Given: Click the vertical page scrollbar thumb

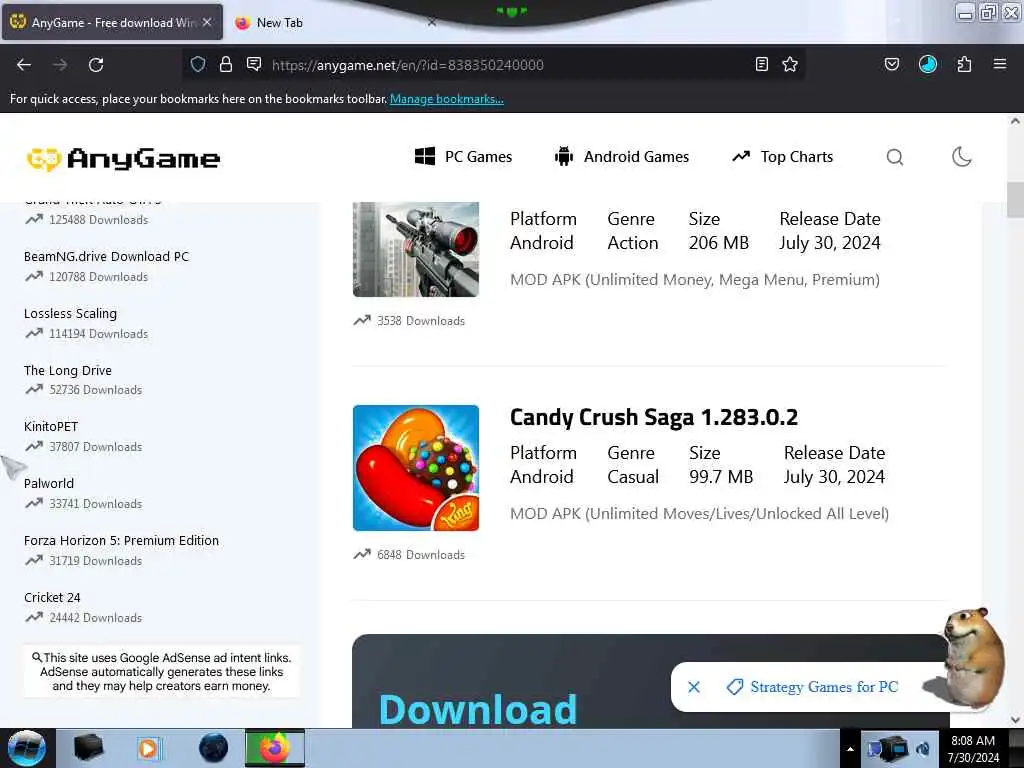Looking at the screenshot, I should (x=1015, y=199).
